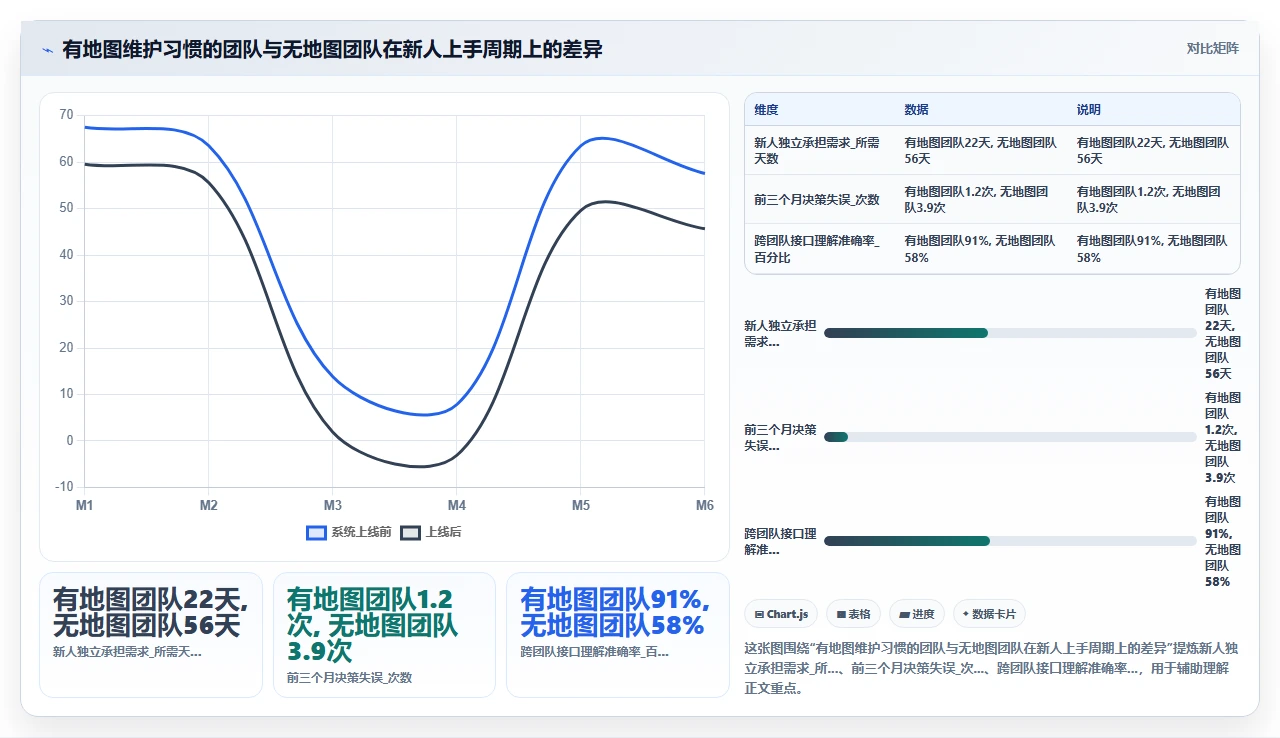Select the 表格 tag chip
This screenshot has height=738, width=1280.
pyautogui.click(x=854, y=614)
